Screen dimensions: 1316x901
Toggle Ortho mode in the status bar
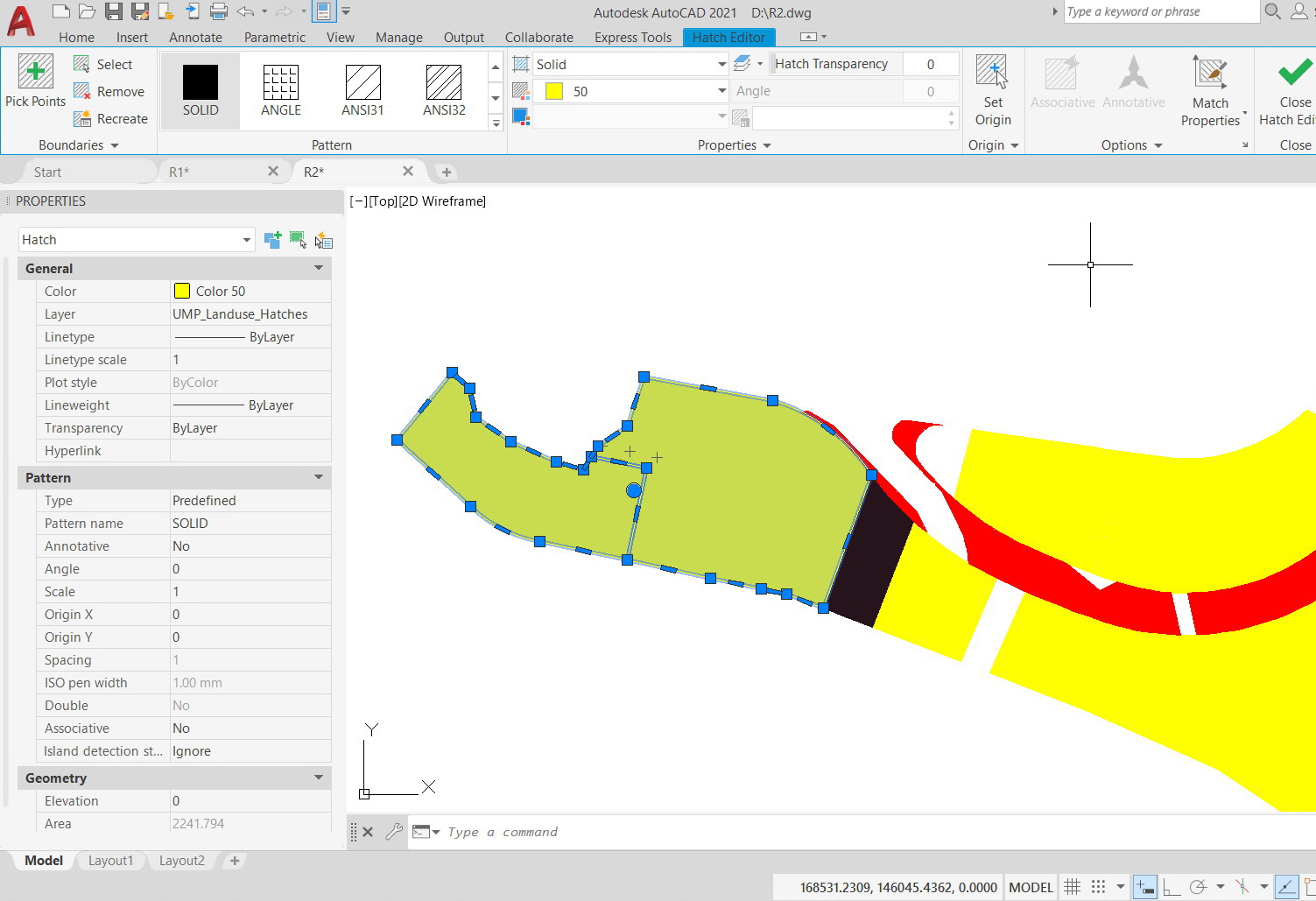point(1171,886)
